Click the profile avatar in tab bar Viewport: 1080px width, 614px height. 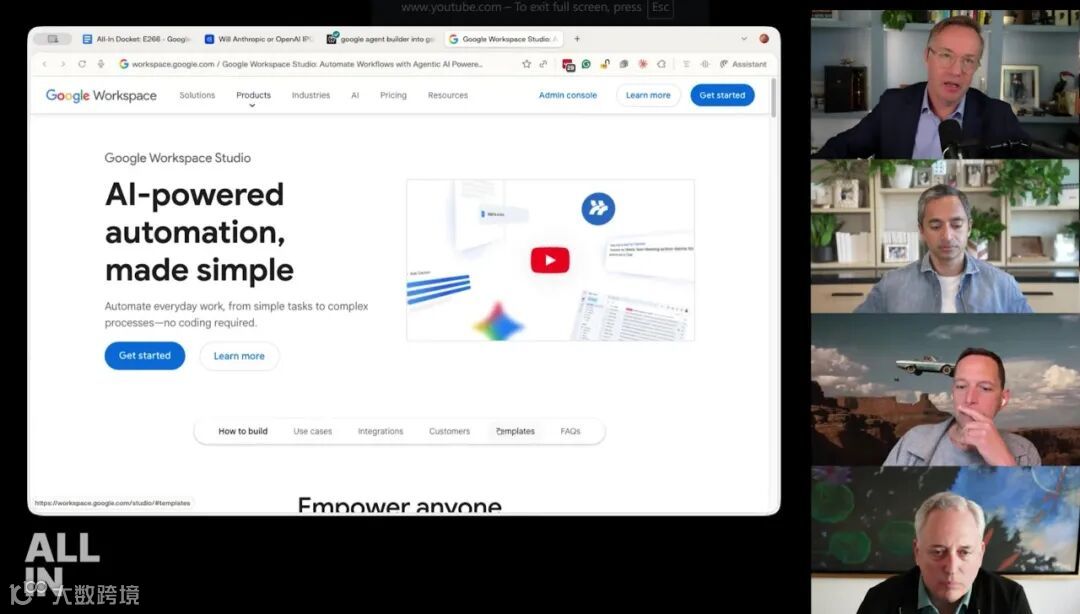[764, 39]
